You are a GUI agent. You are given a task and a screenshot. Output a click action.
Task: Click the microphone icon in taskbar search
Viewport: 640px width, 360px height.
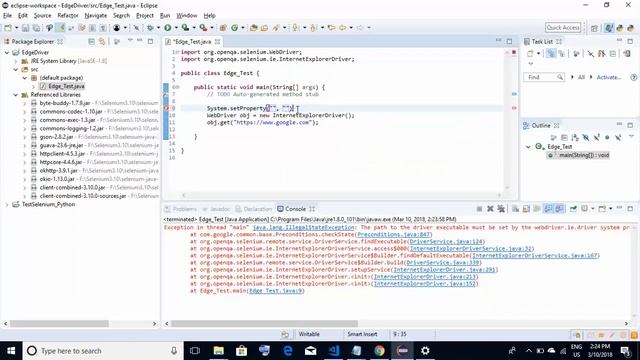174,351
